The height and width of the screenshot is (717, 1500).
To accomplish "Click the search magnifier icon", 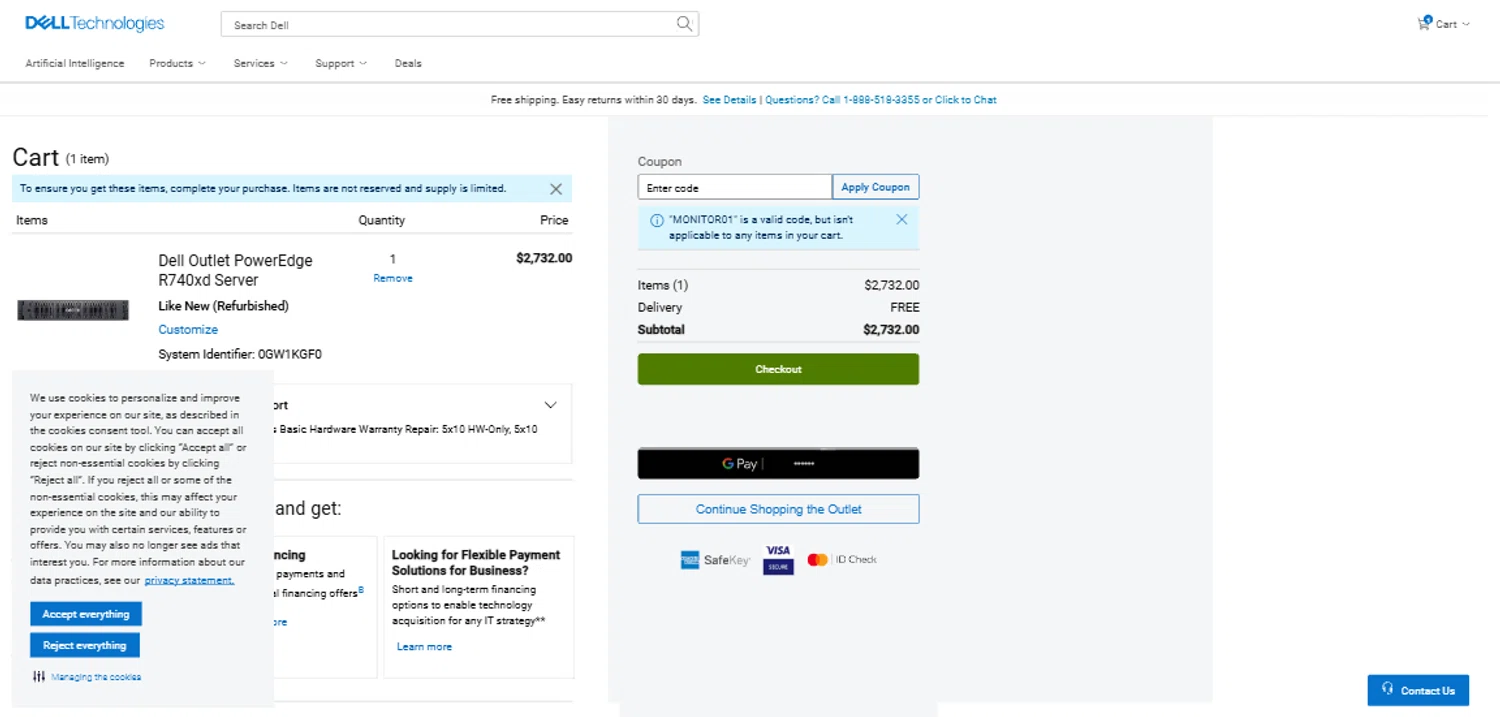I will [x=684, y=24].
